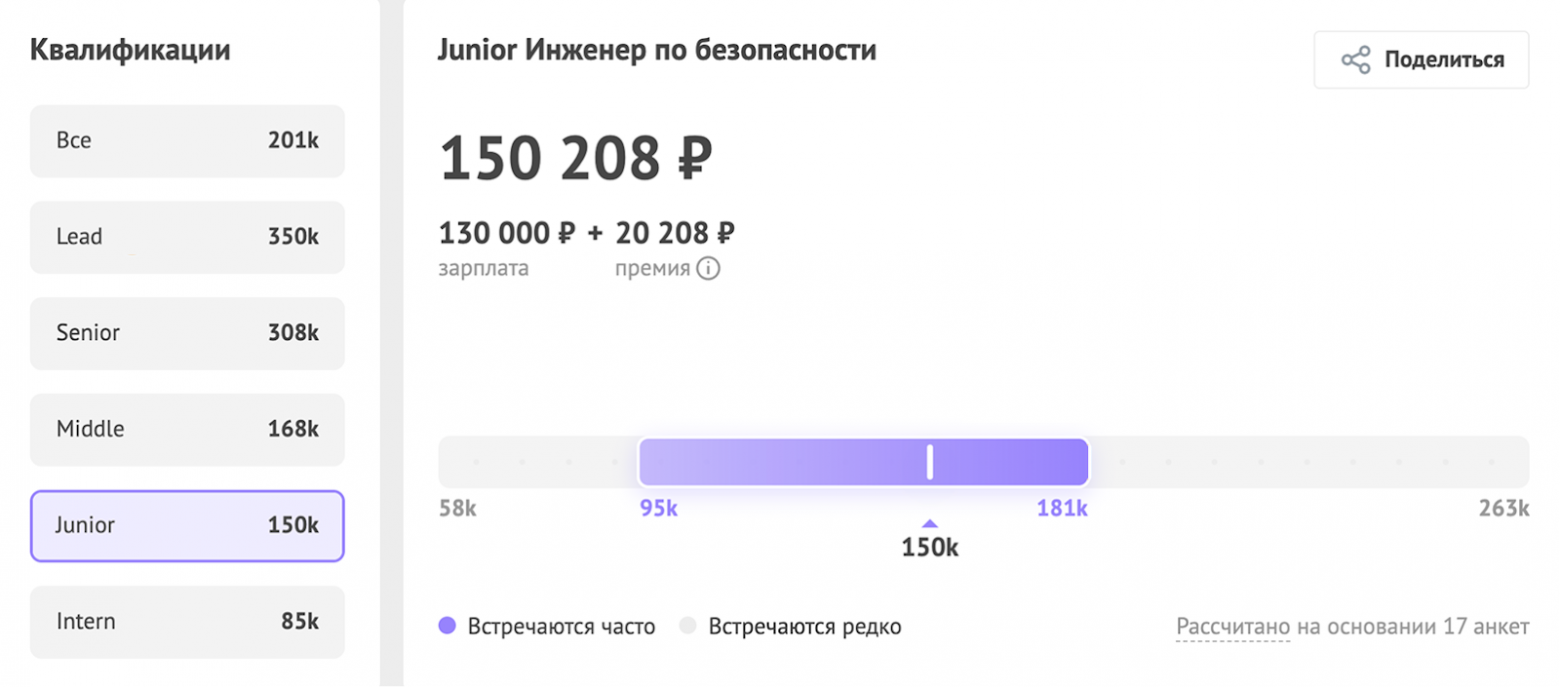
Task: Click the 263k maximum salary label
Action: 1503,508
